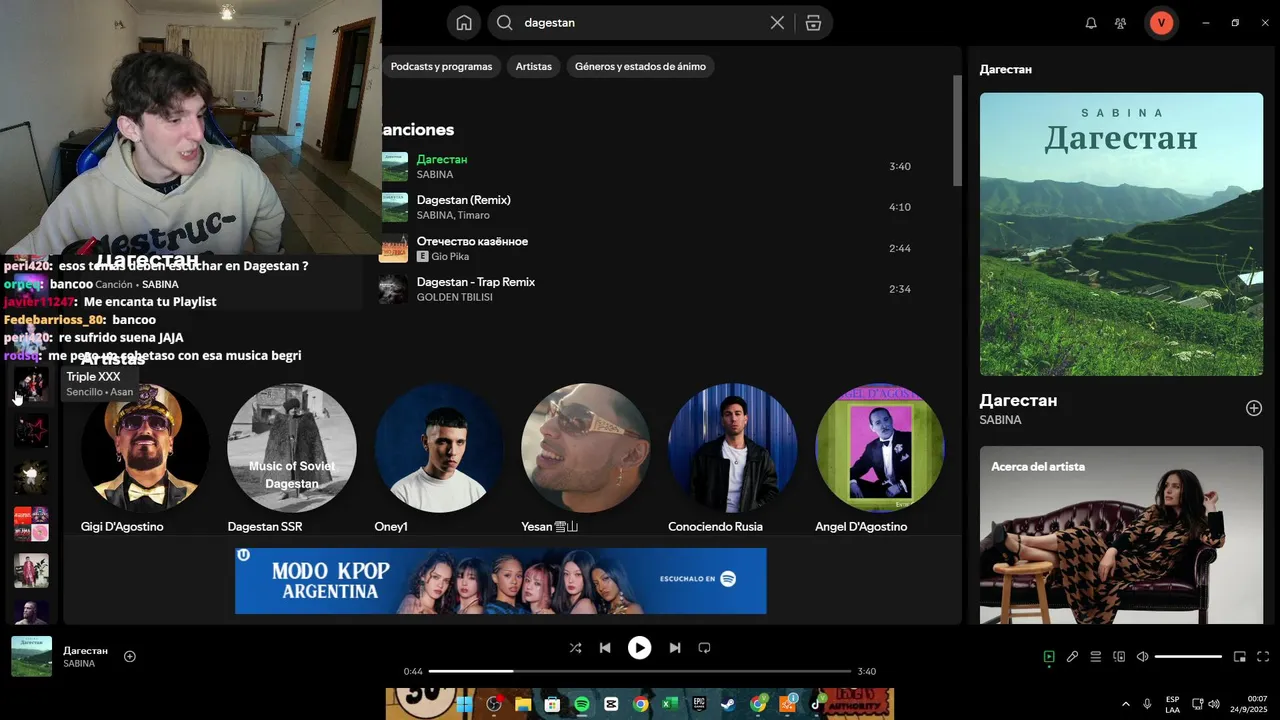Image resolution: width=1280 pixels, height=720 pixels.
Task: Open the Angel D'Agostino artist card
Action: pos(880,458)
